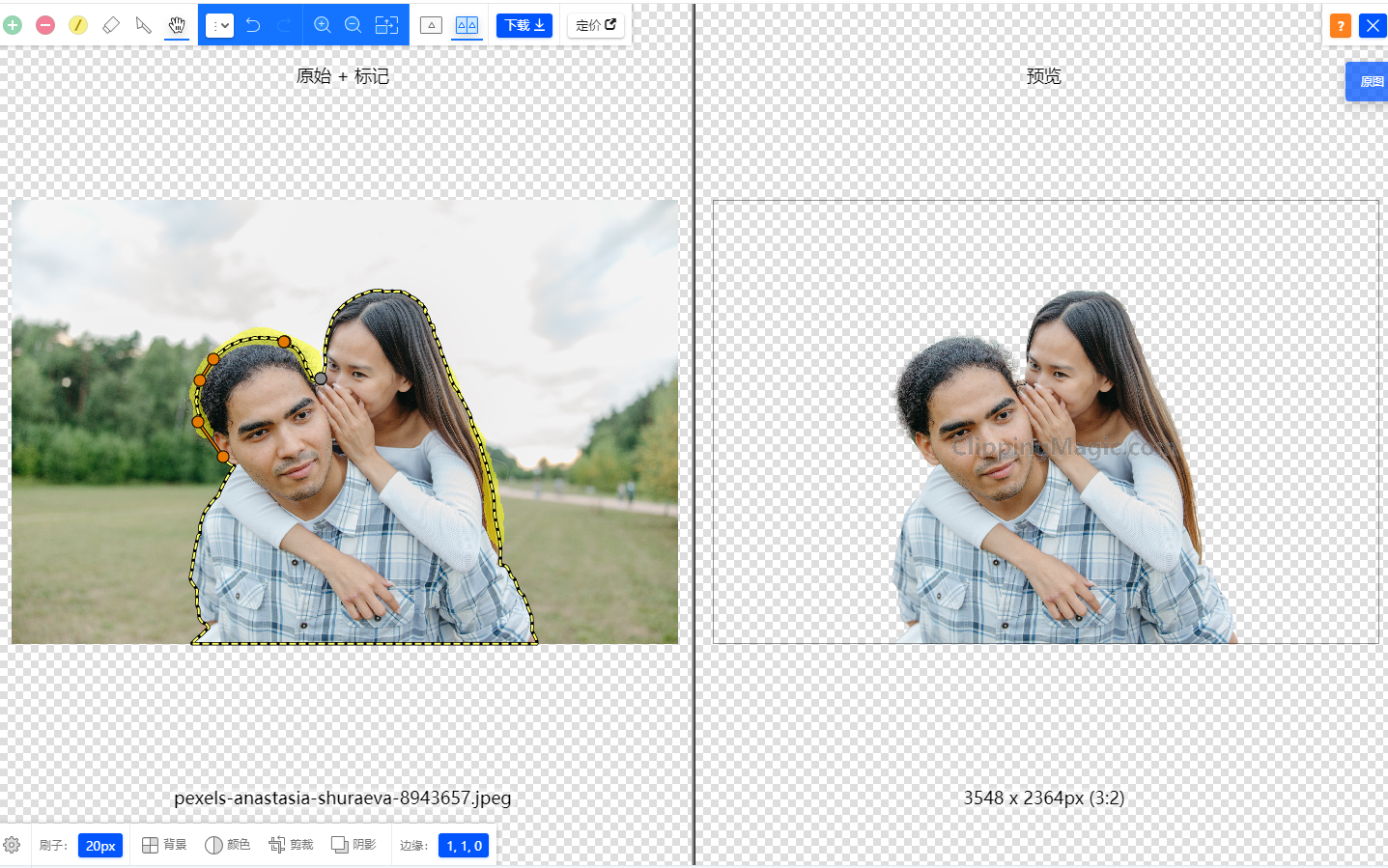Open the 阴影 shadow options
Screen dimensions: 1388x868
[x=354, y=845]
